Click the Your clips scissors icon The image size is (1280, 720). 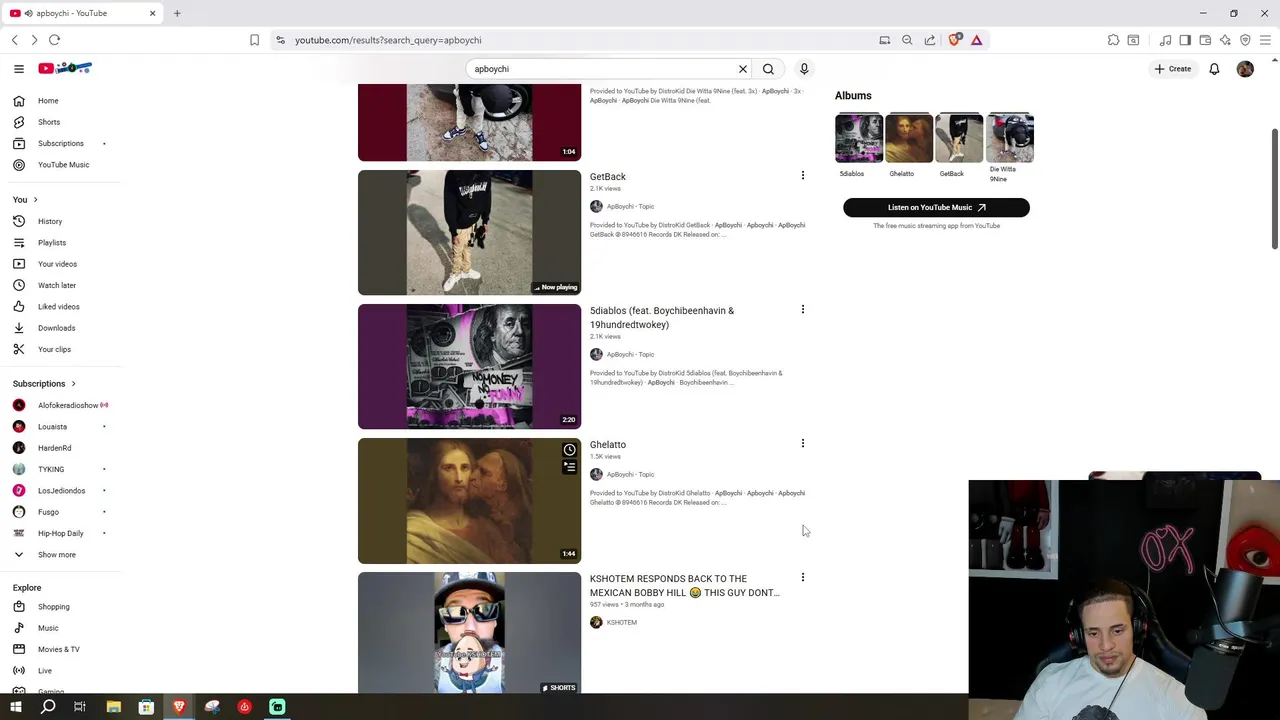coord(19,349)
